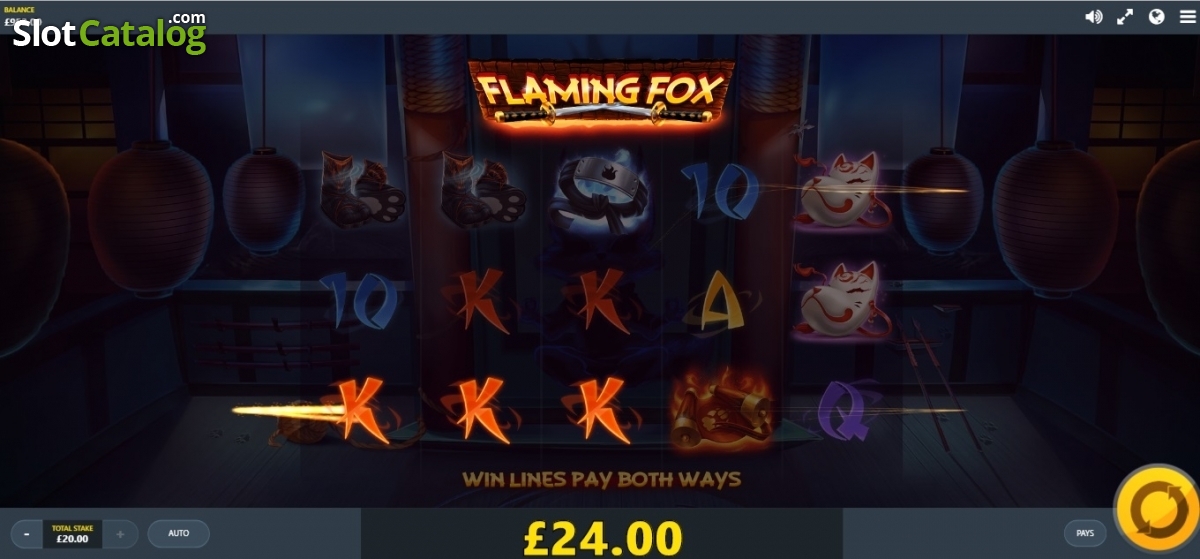This screenshot has width=1200, height=559.
Task: Toggle fullscreen with the expand arrows icon
Action: click(1125, 17)
